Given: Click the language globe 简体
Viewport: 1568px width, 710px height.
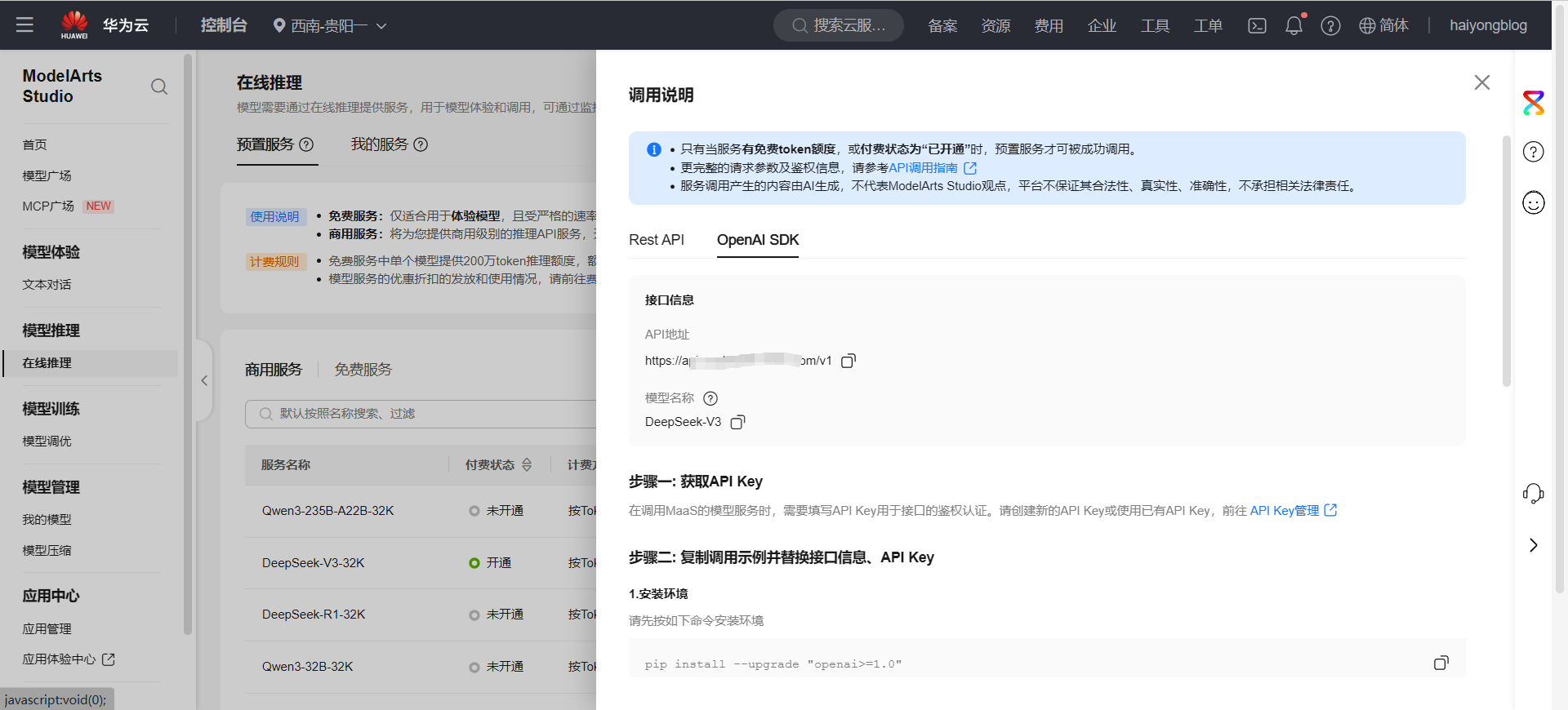Looking at the screenshot, I should tap(1383, 25).
